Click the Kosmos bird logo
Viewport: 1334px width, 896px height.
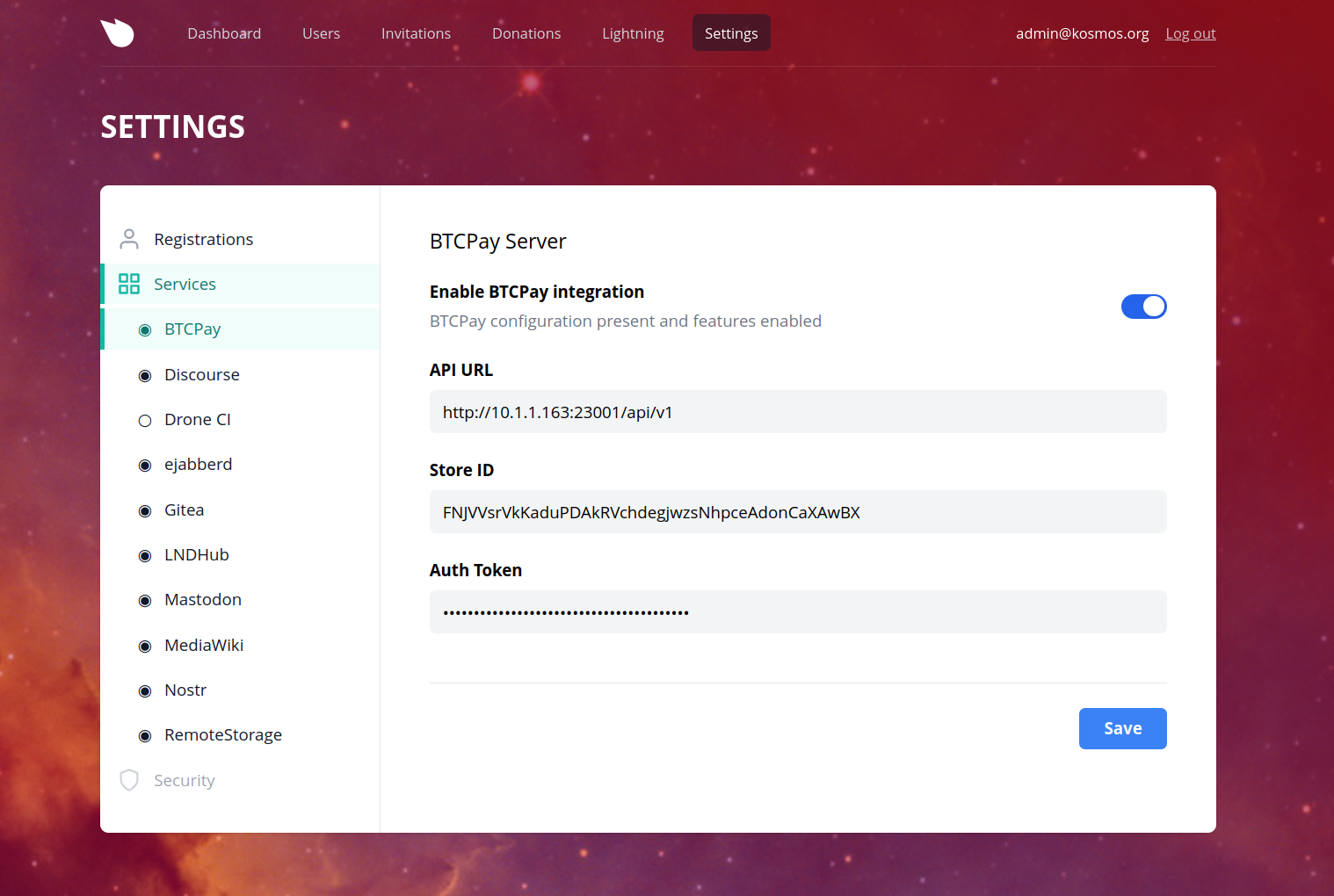click(x=117, y=33)
